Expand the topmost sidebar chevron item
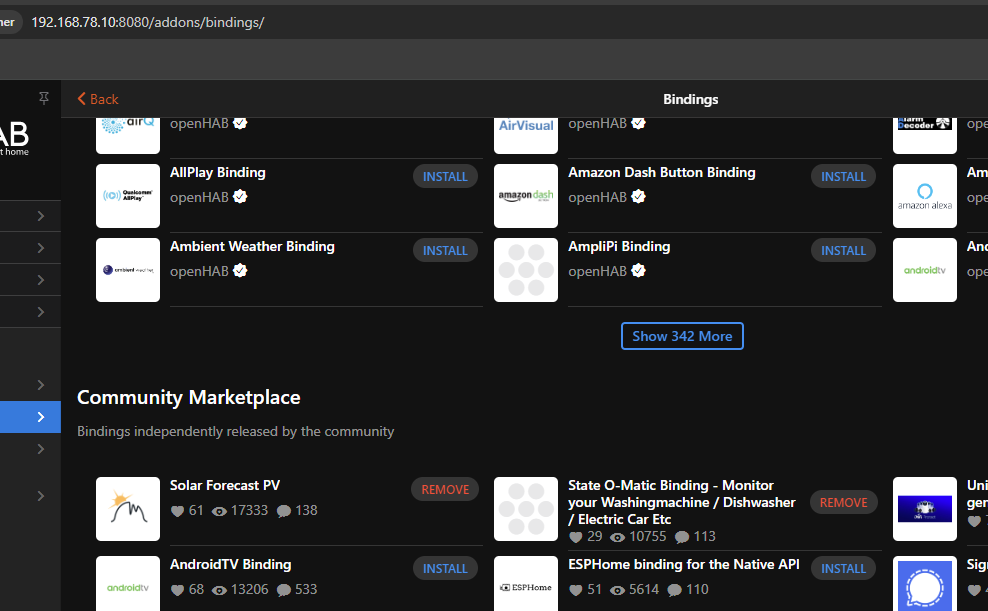The height and width of the screenshot is (611, 988). tap(40, 216)
